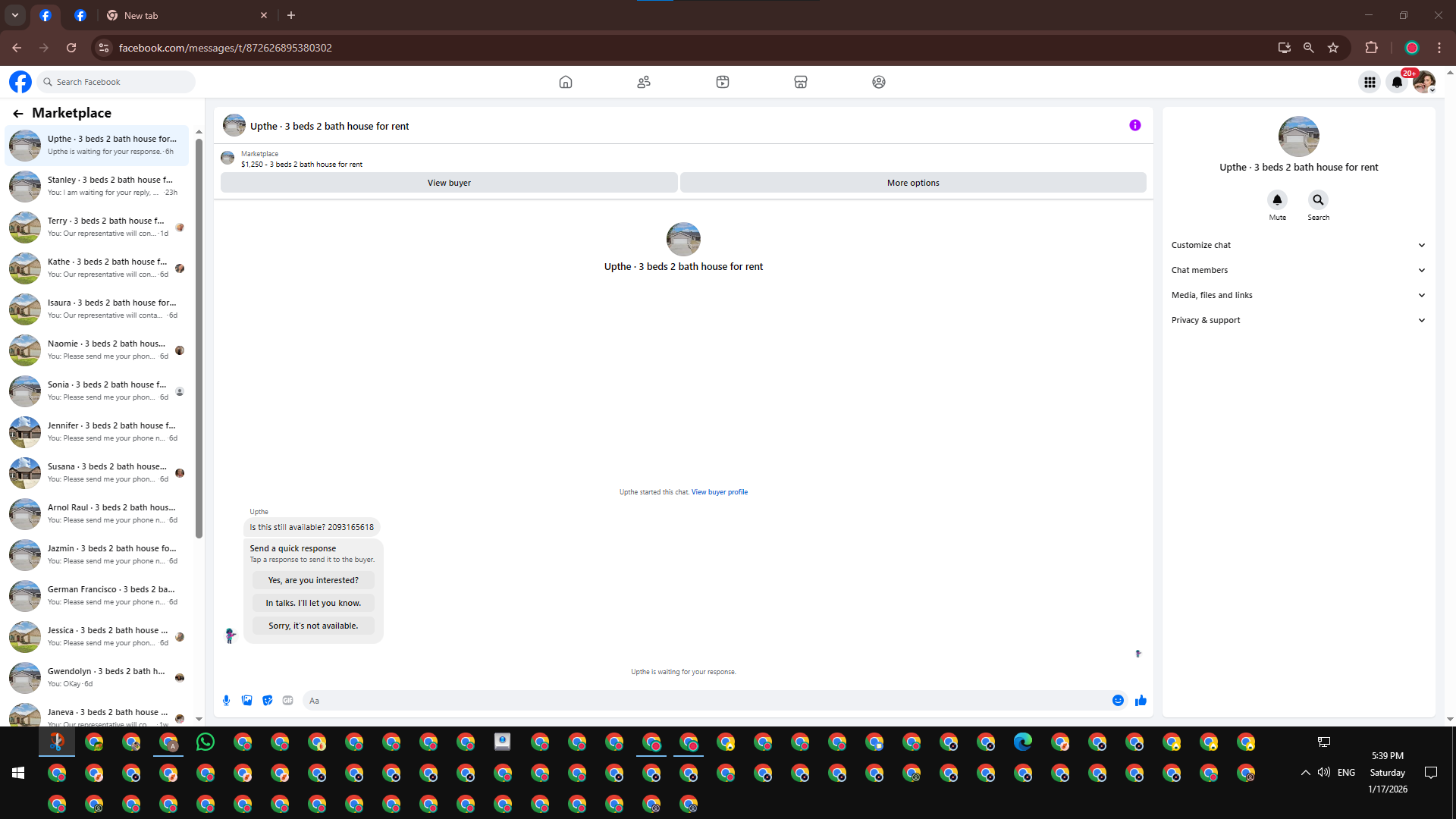Click the voice clip microphone icon
Image resolution: width=1456 pixels, height=819 pixels.
(226, 701)
